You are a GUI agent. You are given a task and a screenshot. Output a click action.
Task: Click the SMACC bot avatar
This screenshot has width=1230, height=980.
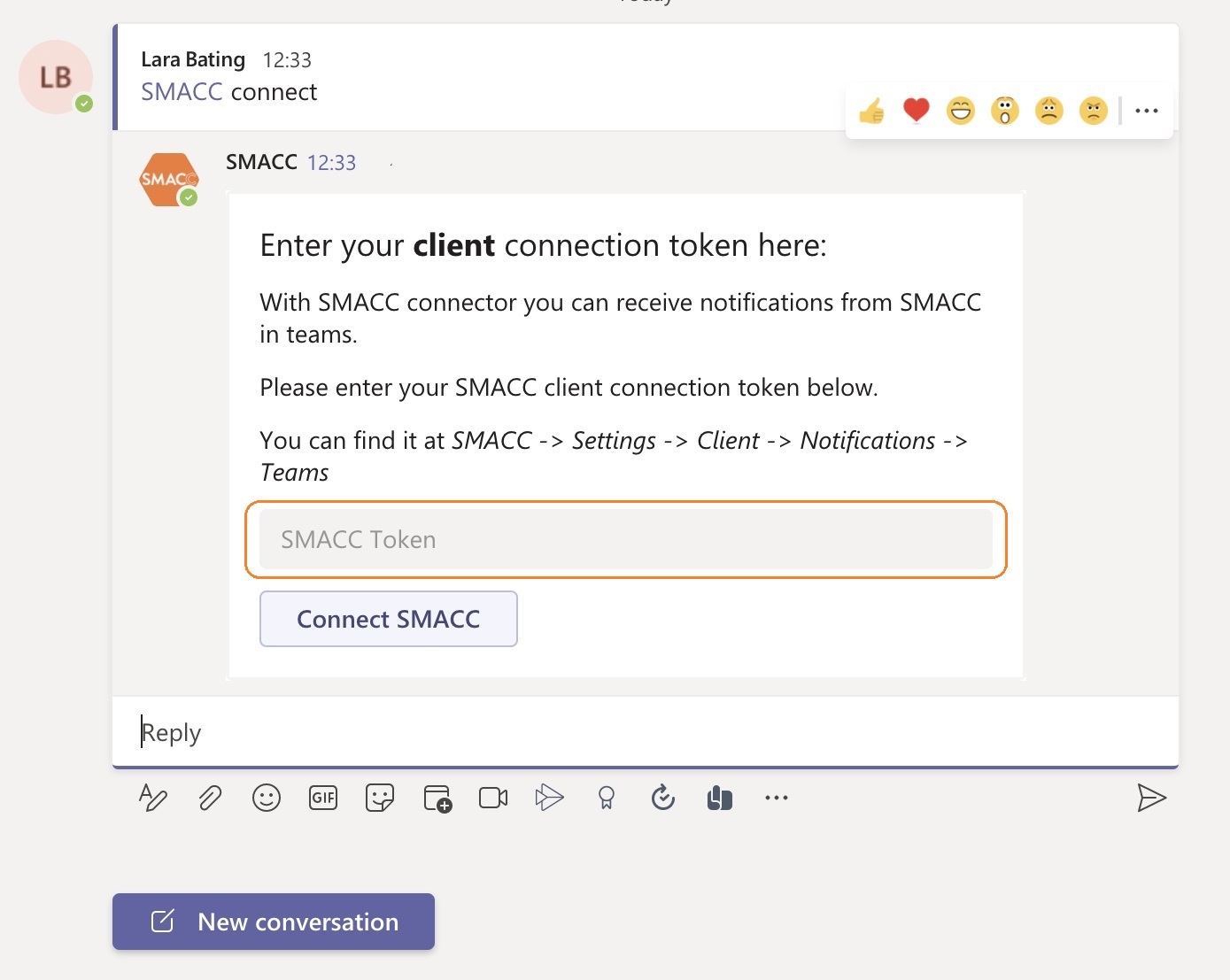pyautogui.click(x=168, y=180)
